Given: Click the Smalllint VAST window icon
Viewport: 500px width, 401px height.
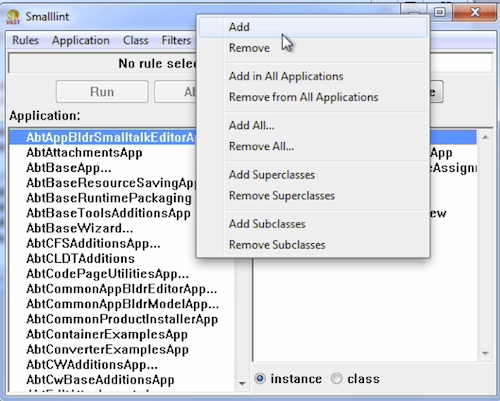Looking at the screenshot, I should (x=13, y=17).
